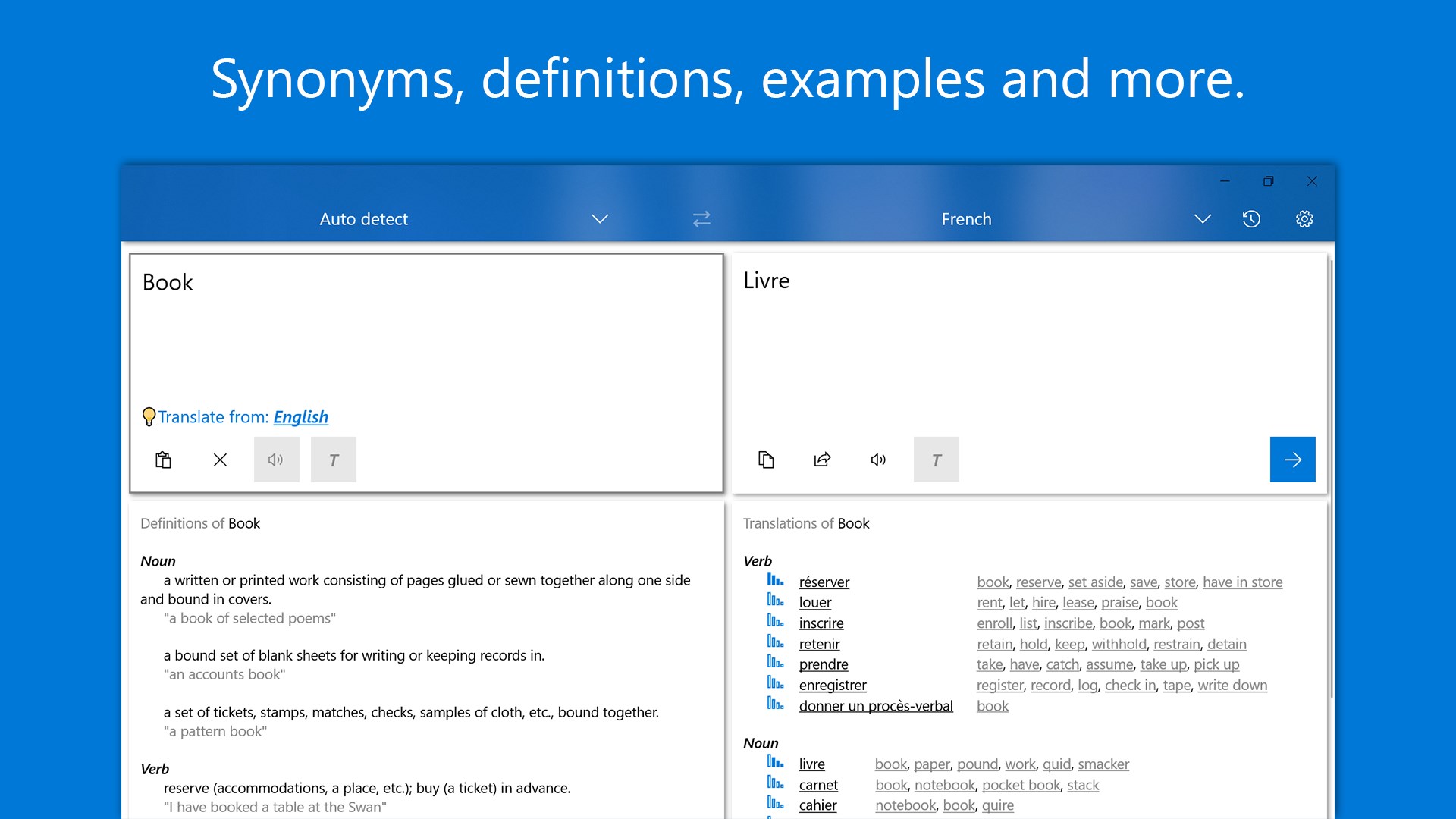Listen to Livre pronunciation
This screenshot has width=1456, height=819.
tap(878, 460)
